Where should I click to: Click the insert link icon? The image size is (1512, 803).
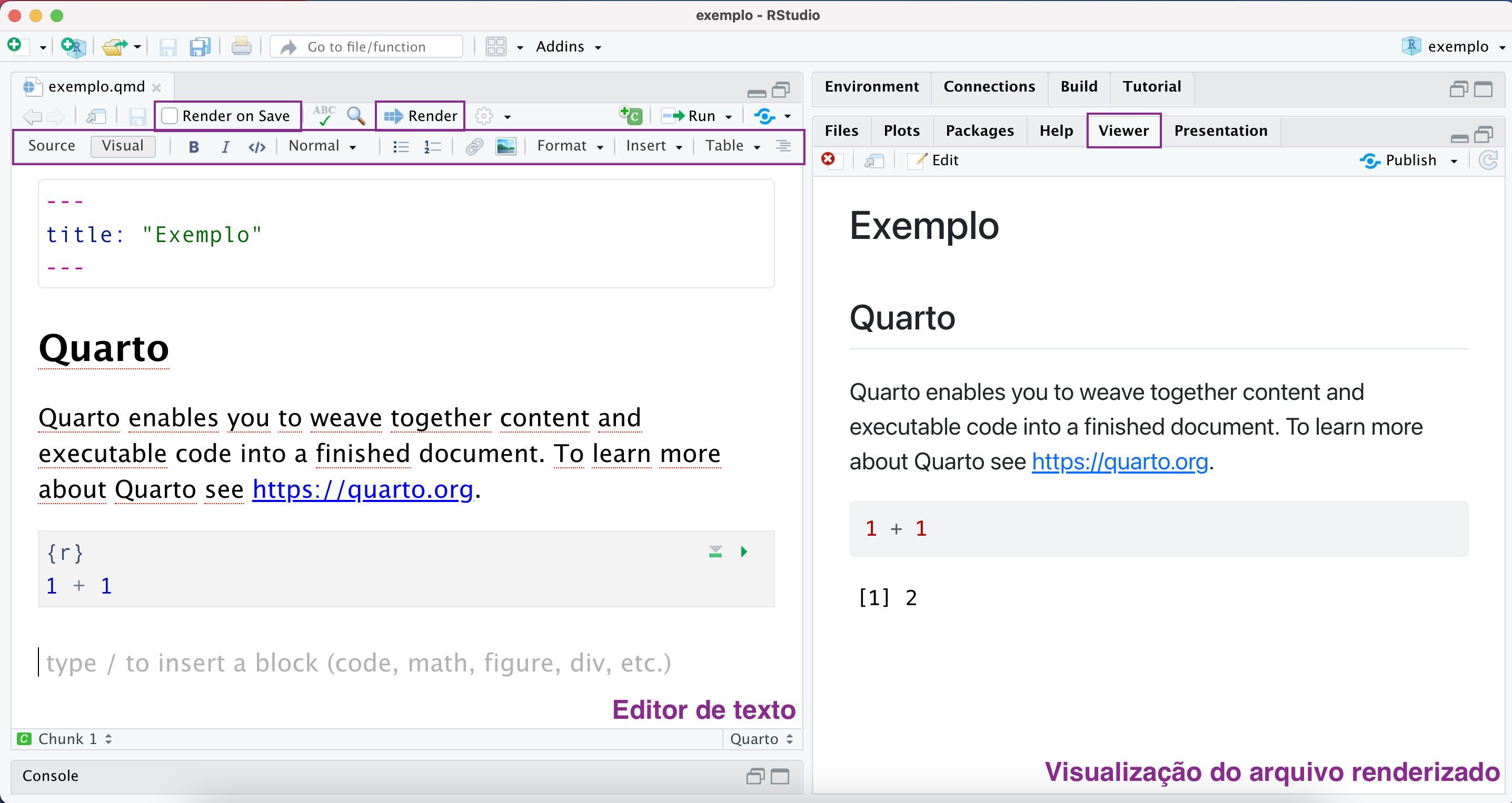tap(474, 146)
